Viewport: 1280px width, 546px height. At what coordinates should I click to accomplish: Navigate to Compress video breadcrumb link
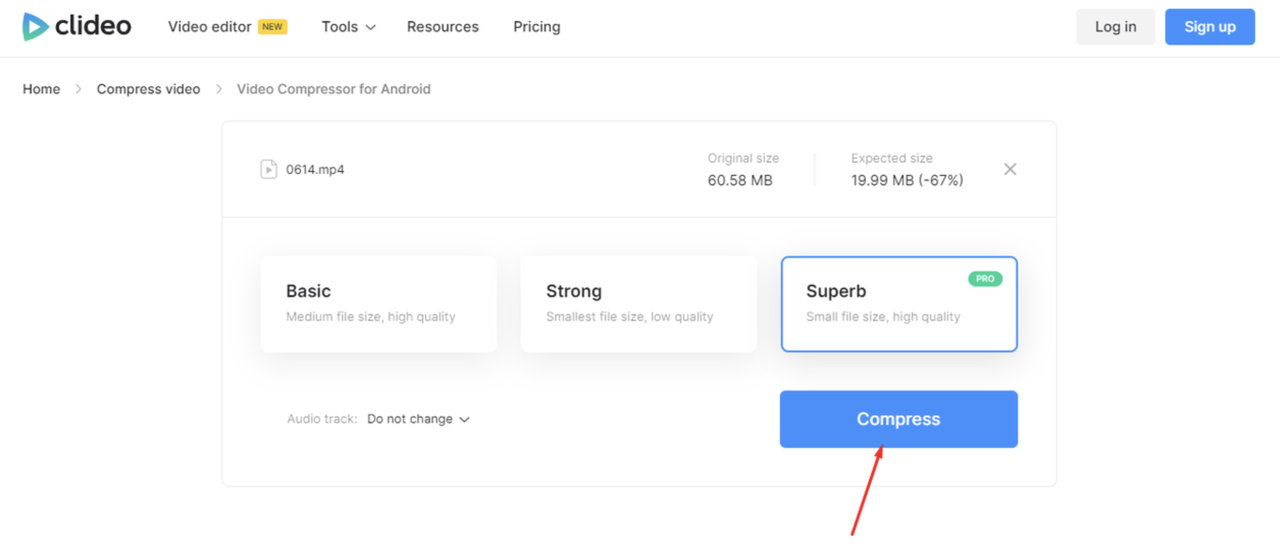pyautogui.click(x=148, y=89)
